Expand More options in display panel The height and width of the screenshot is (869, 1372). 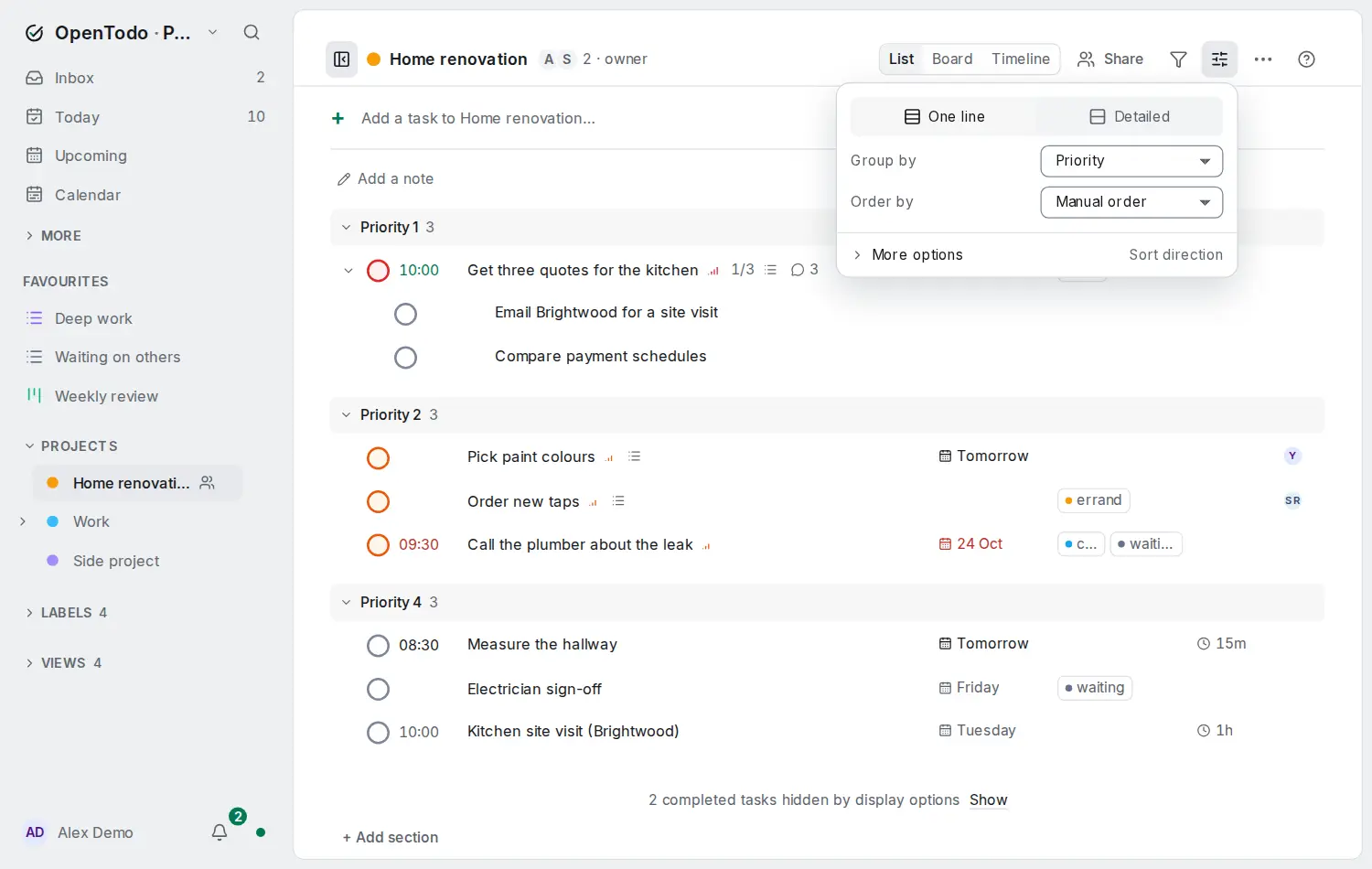[907, 255]
